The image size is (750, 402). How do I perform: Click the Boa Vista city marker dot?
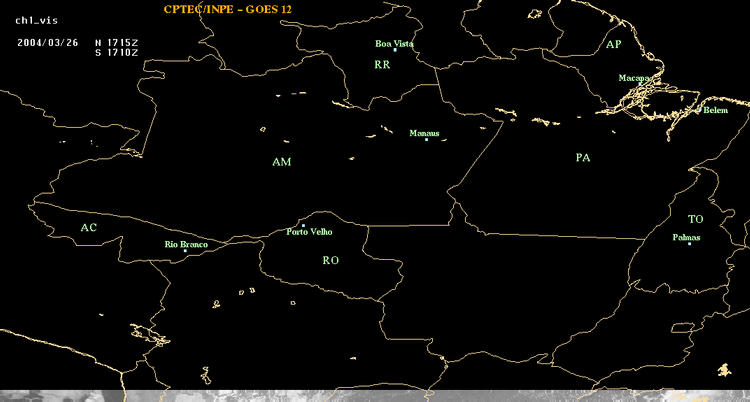[x=395, y=50]
